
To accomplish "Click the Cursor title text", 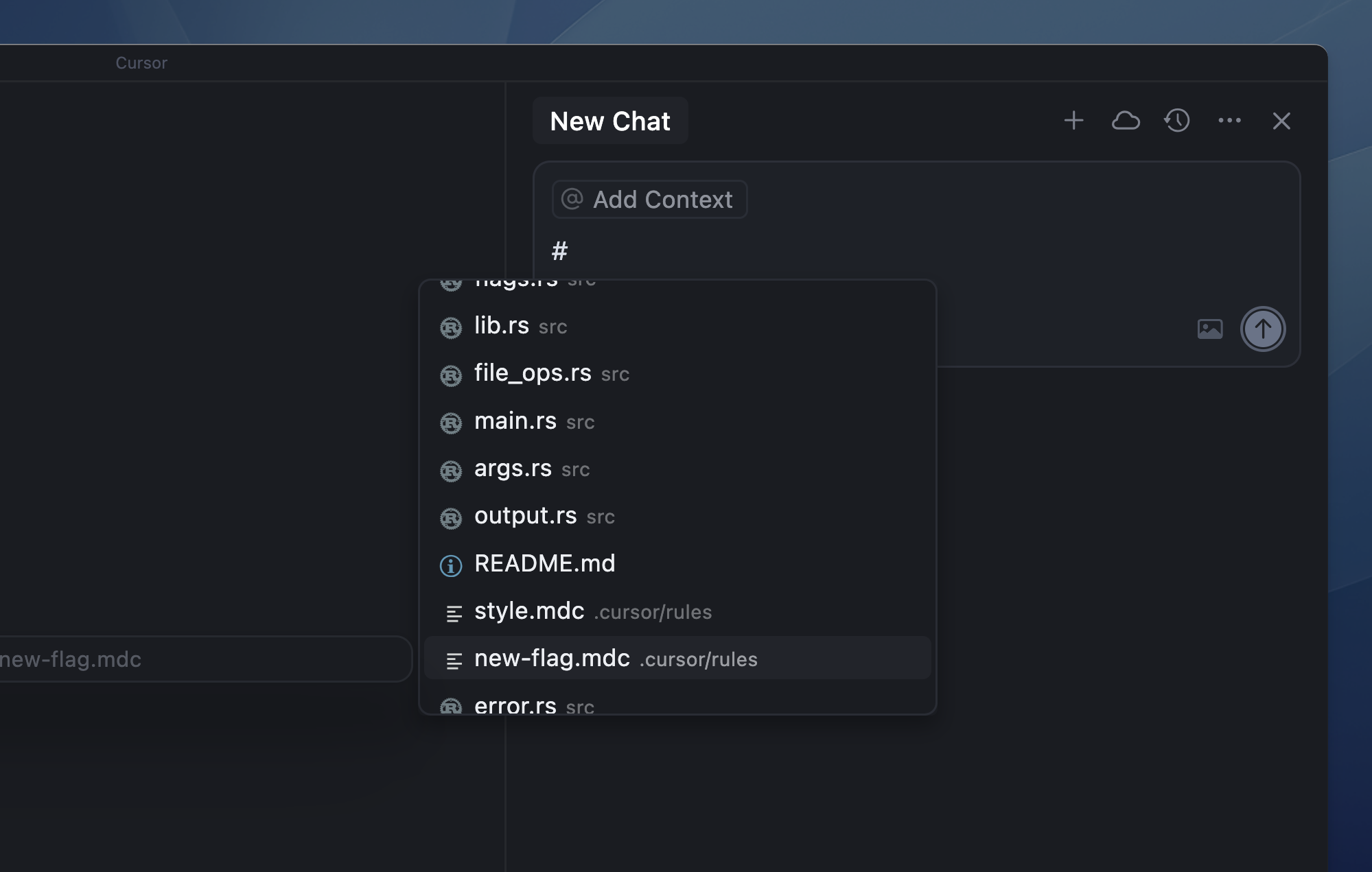I will point(141,63).
